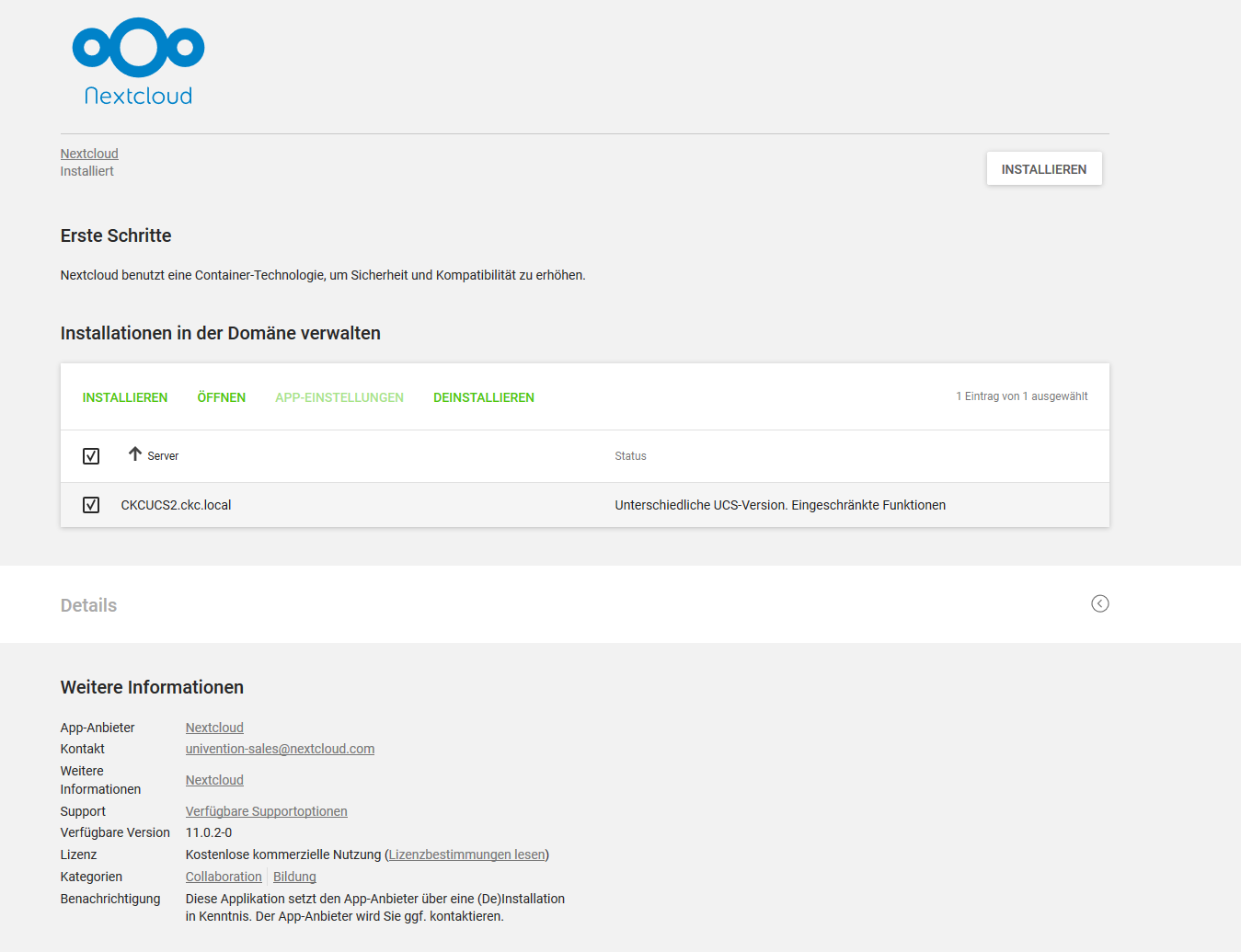This screenshot has height=952, width=1241.
Task: Click the INSTALLIEREN button at top right
Action: click(1044, 169)
